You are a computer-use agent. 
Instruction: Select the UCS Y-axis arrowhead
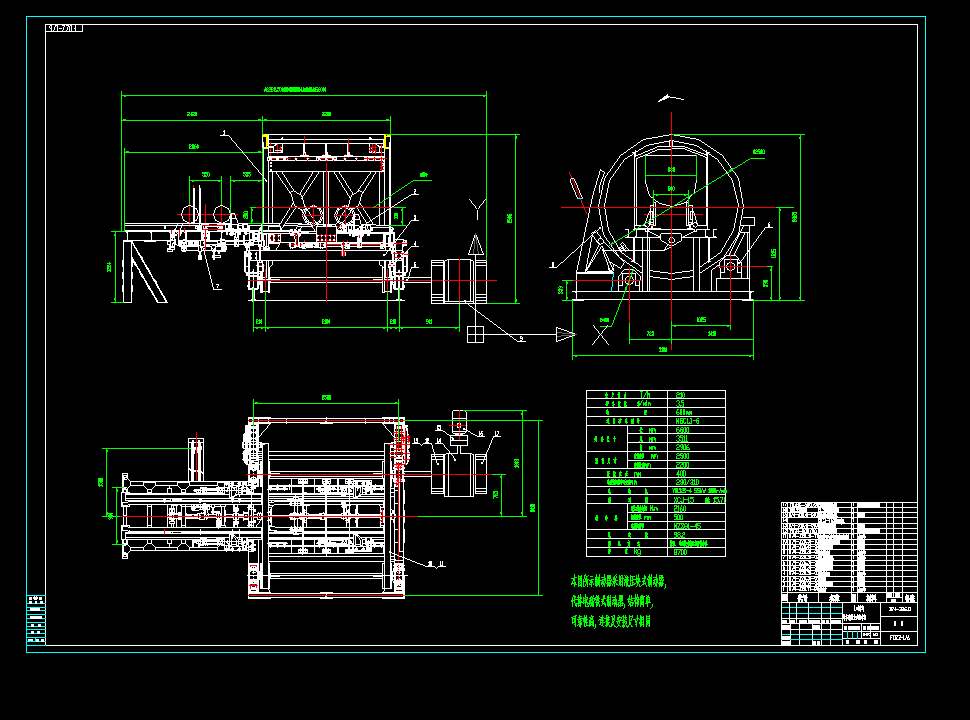coord(476,244)
